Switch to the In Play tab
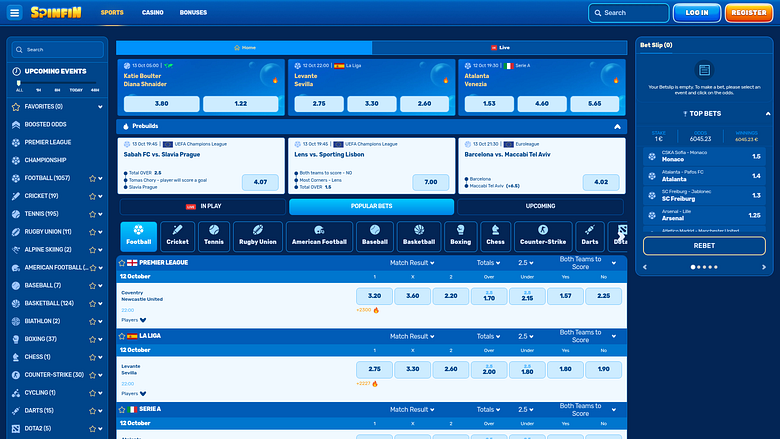 pyautogui.click(x=203, y=206)
